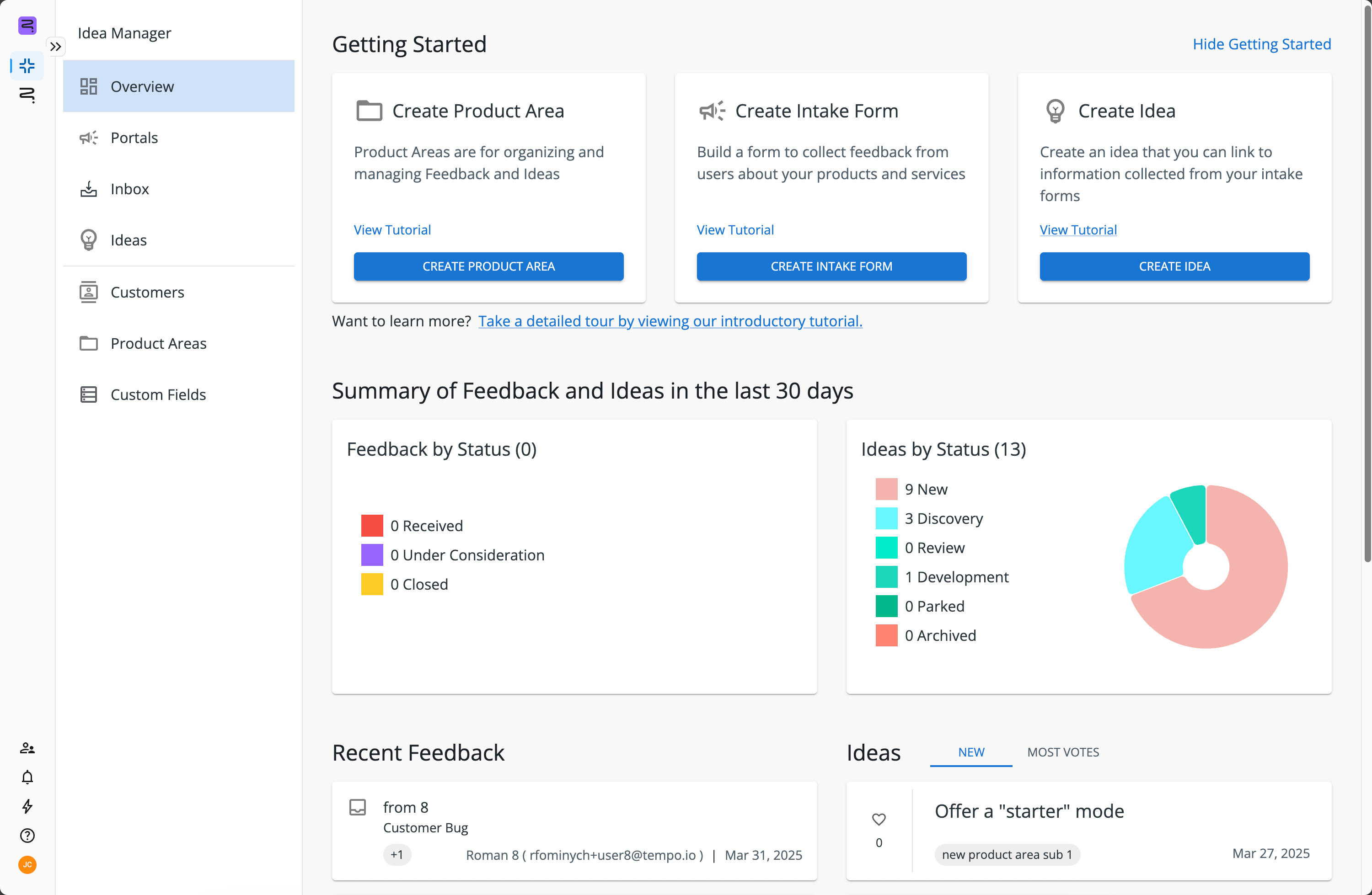Open the Portals section
This screenshot has height=895, width=1372.
tap(134, 137)
